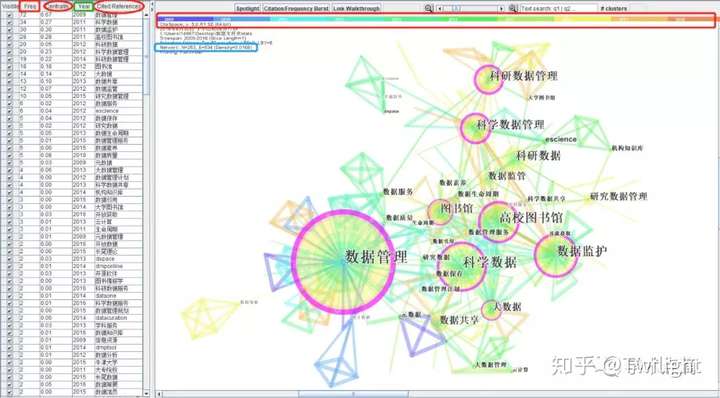Toggle Visible checkbox of dmponline row
Image resolution: width=720 pixels, height=398 pixels.
click(10, 266)
